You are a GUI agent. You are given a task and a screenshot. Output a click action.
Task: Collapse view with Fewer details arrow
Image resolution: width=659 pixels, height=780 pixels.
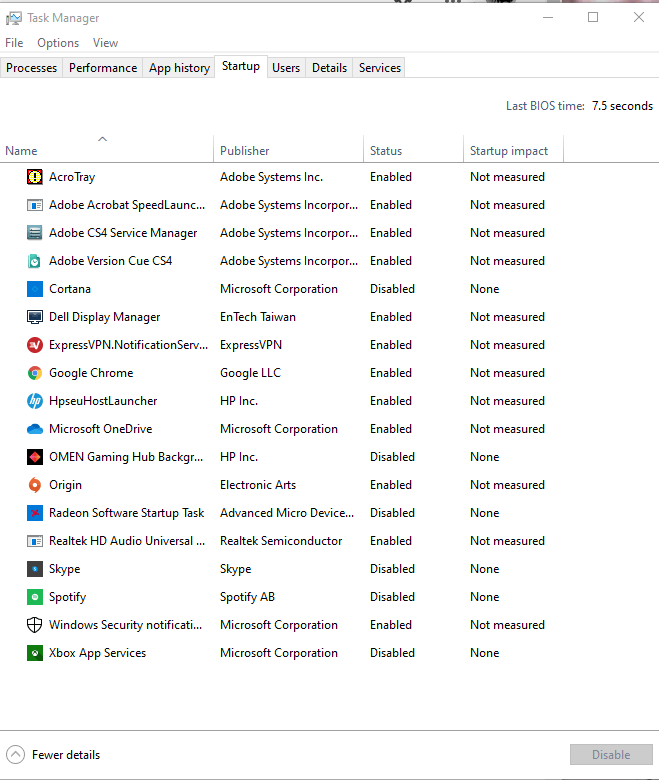tap(15, 755)
